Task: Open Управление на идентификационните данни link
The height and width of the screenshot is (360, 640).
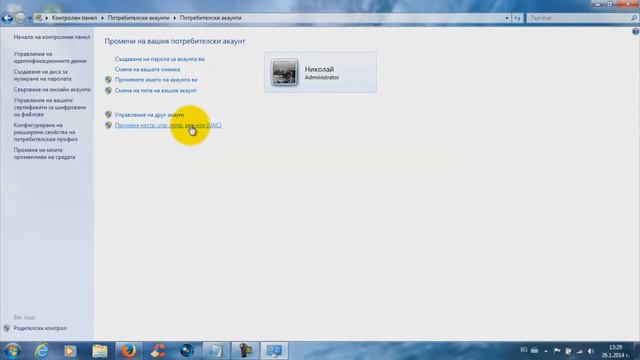Action: [x=50, y=57]
